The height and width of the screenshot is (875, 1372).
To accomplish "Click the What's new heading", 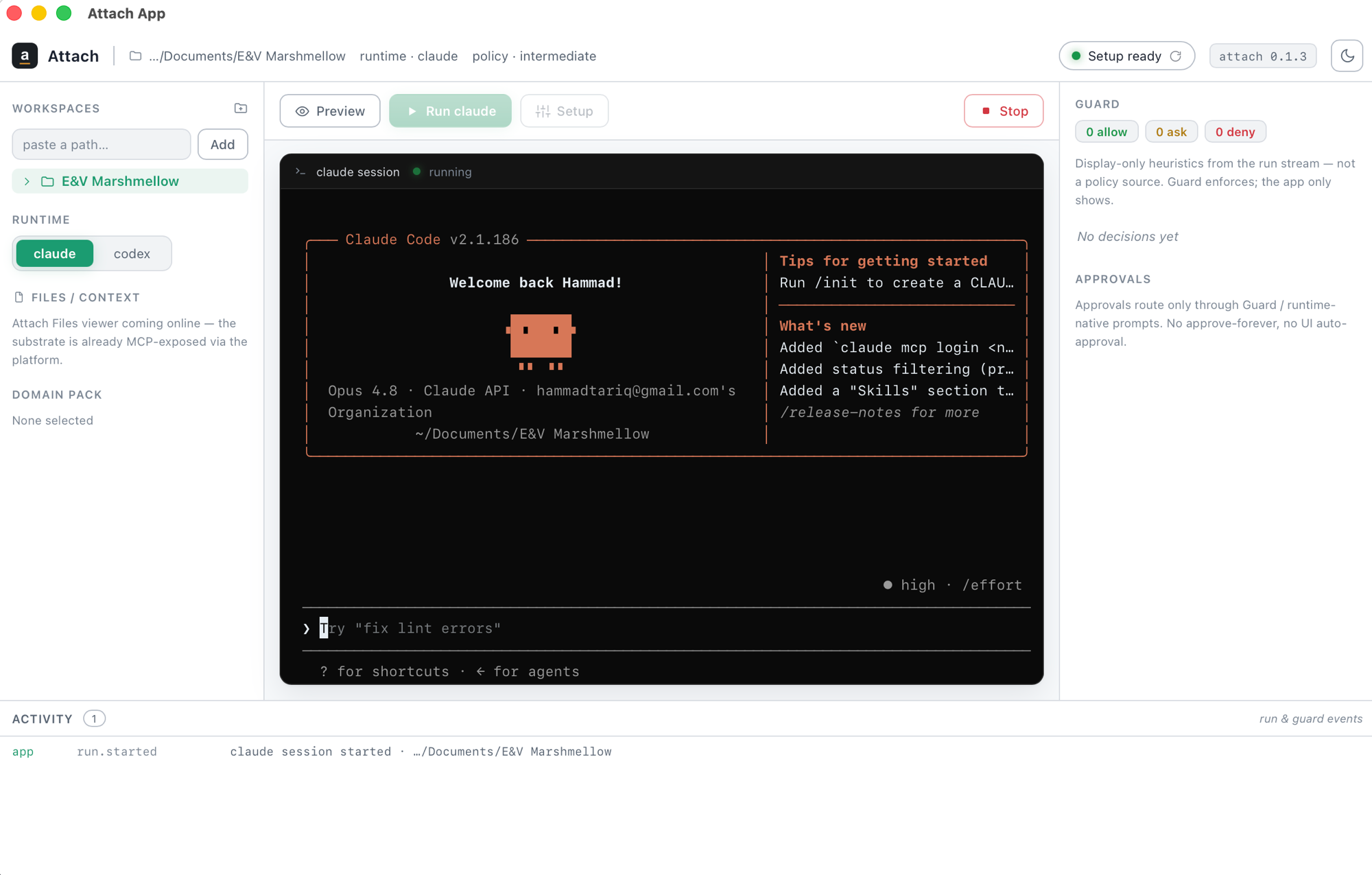I will coord(823,326).
